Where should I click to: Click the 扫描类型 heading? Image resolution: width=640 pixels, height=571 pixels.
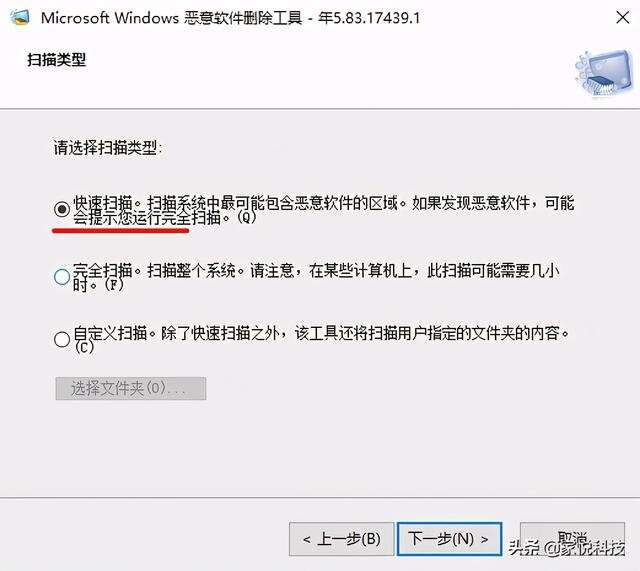pyautogui.click(x=56, y=60)
